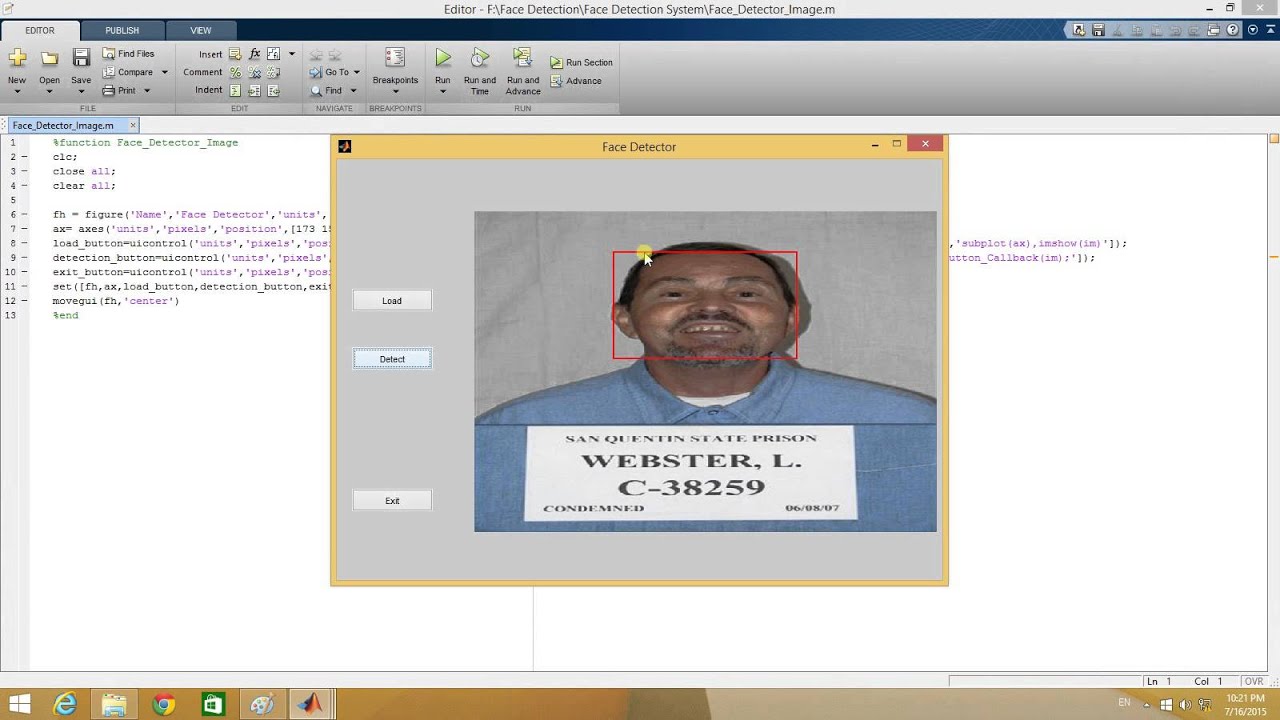Toggle breakpoint dash on line 9
Image resolution: width=1280 pixels, height=720 pixels.
point(24,258)
